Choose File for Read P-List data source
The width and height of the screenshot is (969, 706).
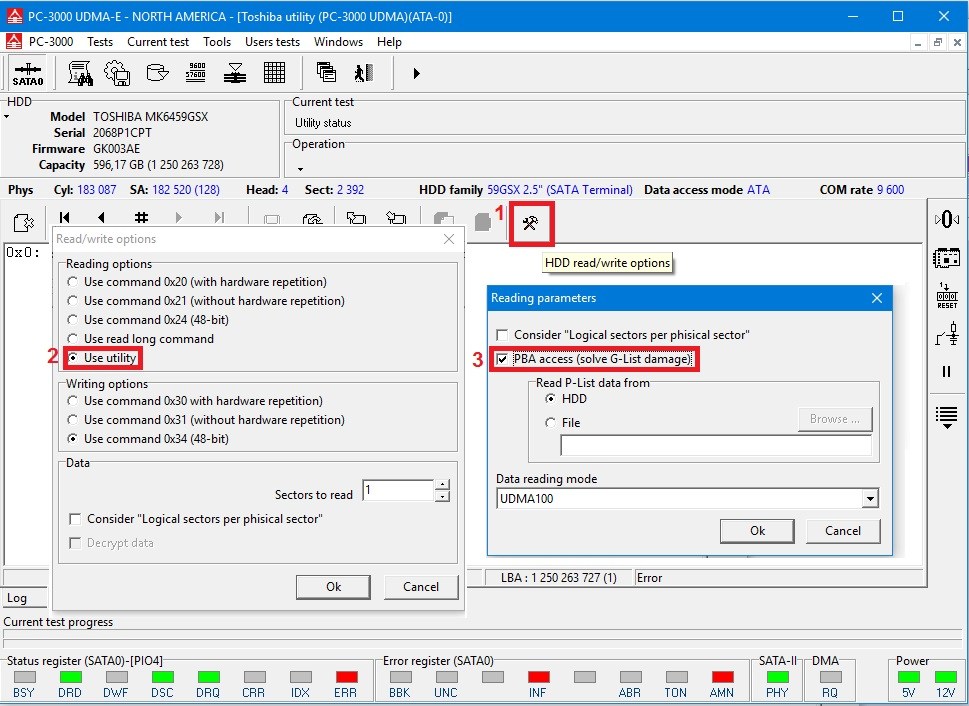coord(550,423)
